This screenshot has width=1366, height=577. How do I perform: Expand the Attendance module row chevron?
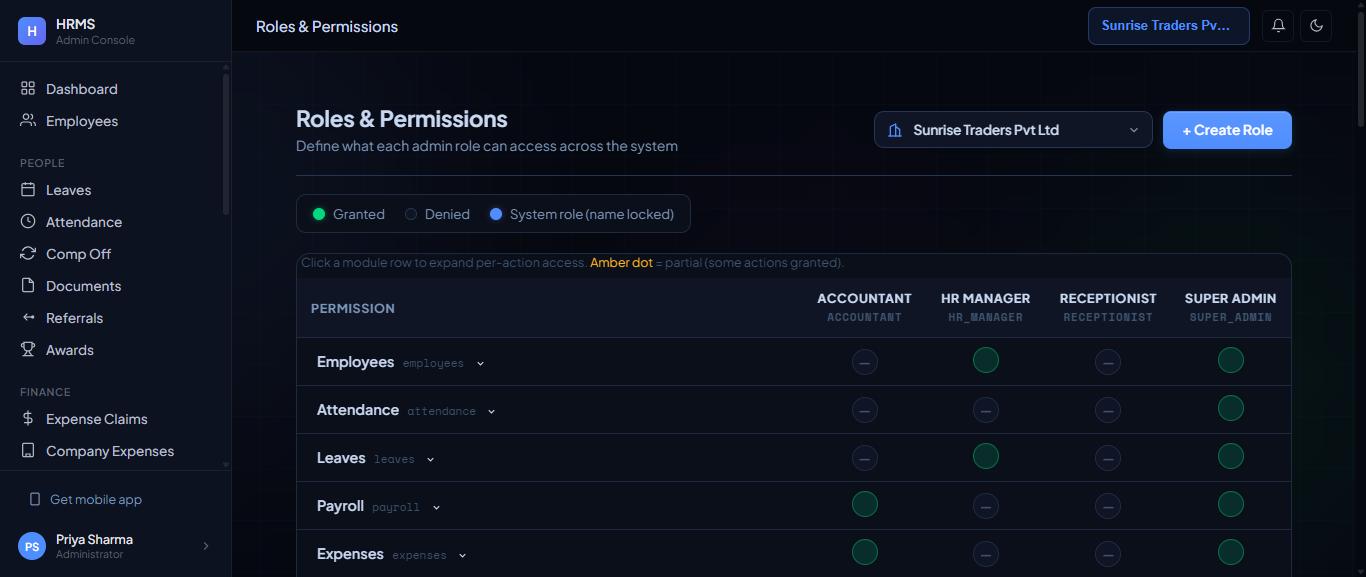[x=491, y=412]
